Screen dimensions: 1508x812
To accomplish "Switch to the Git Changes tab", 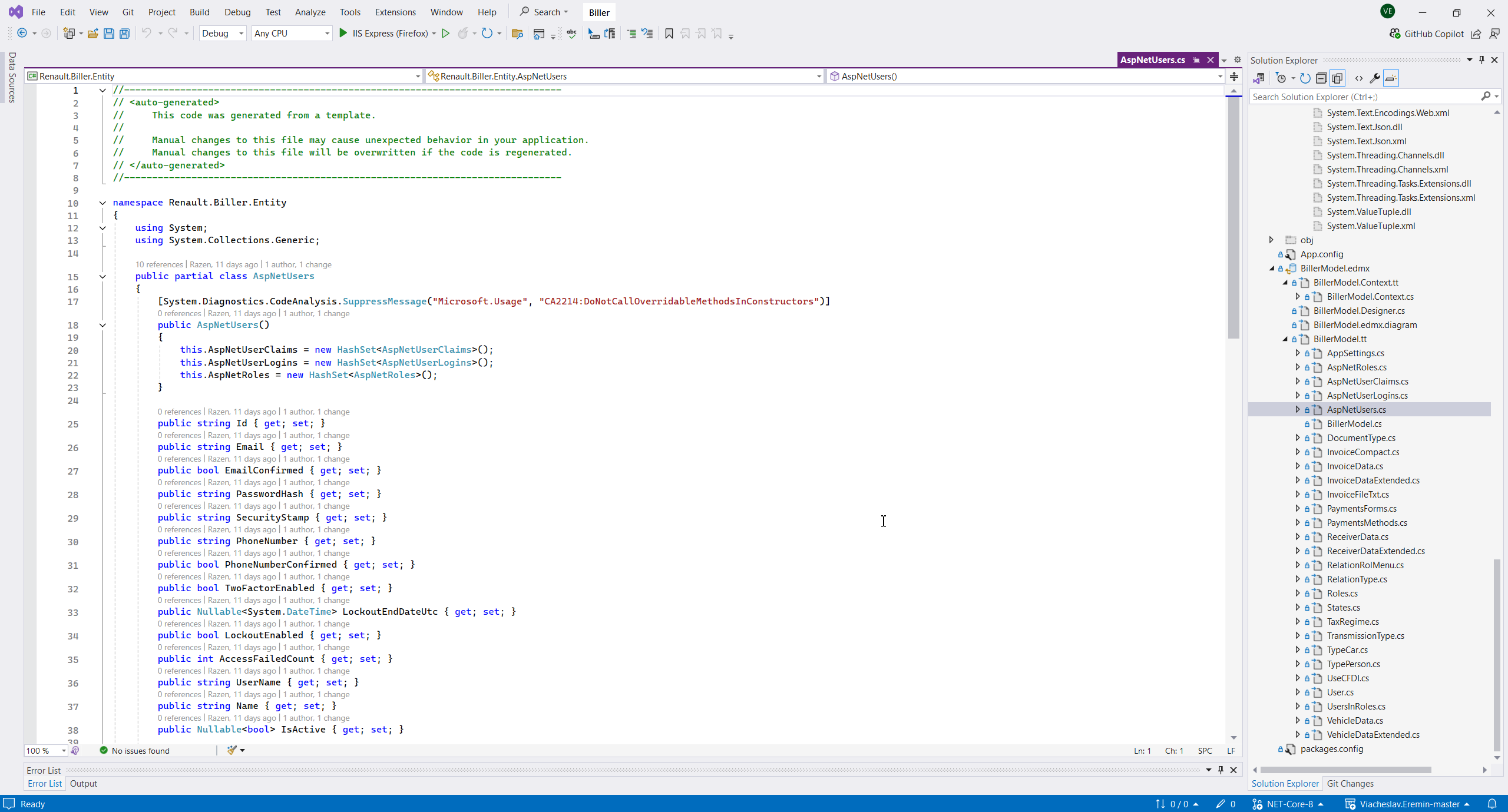I will pos(1350,783).
